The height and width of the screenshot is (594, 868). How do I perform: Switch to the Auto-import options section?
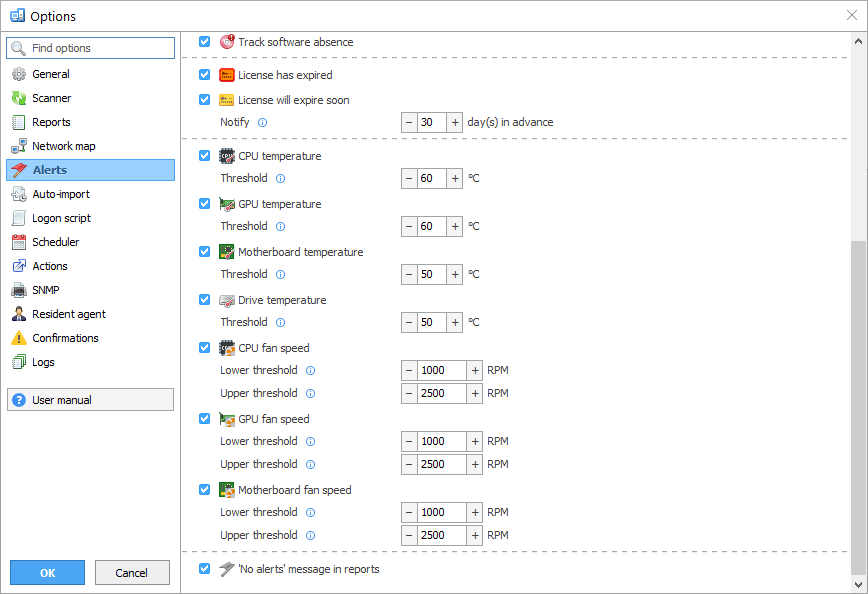(x=60, y=194)
